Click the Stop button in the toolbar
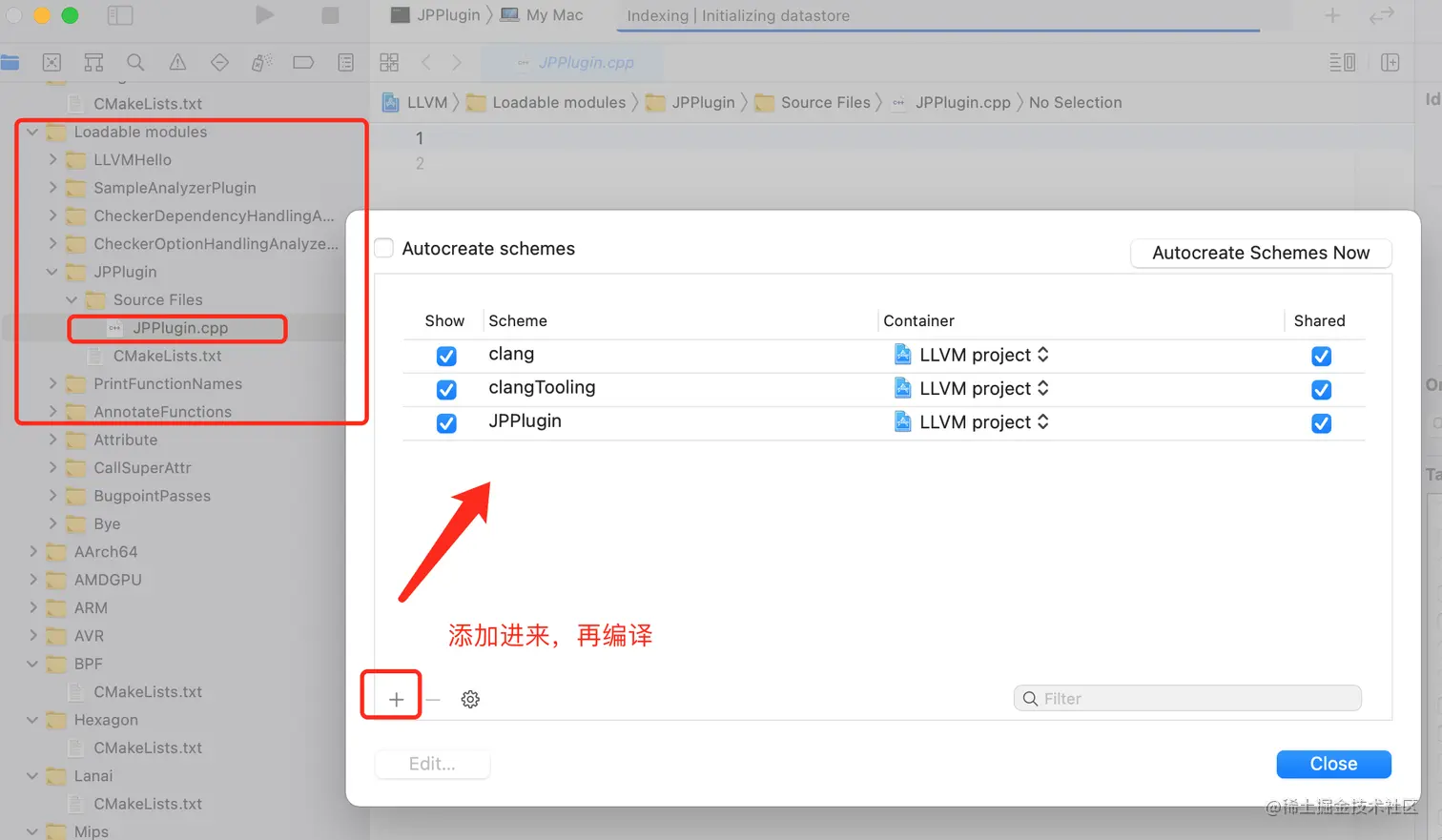 click(330, 15)
